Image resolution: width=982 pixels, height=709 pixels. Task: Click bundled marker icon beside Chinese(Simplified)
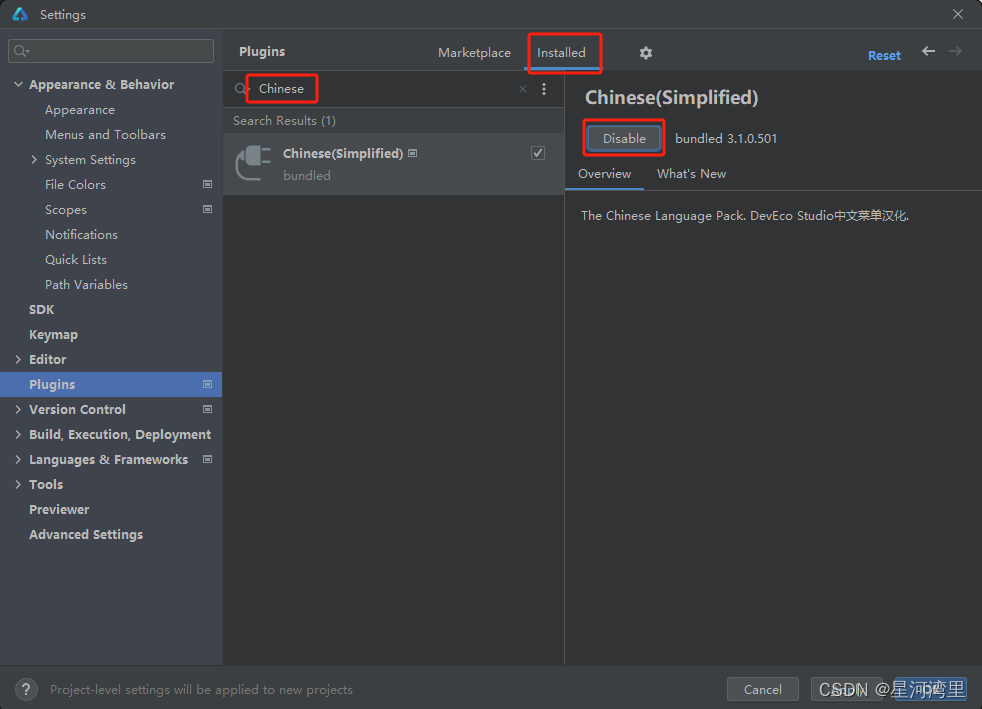click(413, 153)
